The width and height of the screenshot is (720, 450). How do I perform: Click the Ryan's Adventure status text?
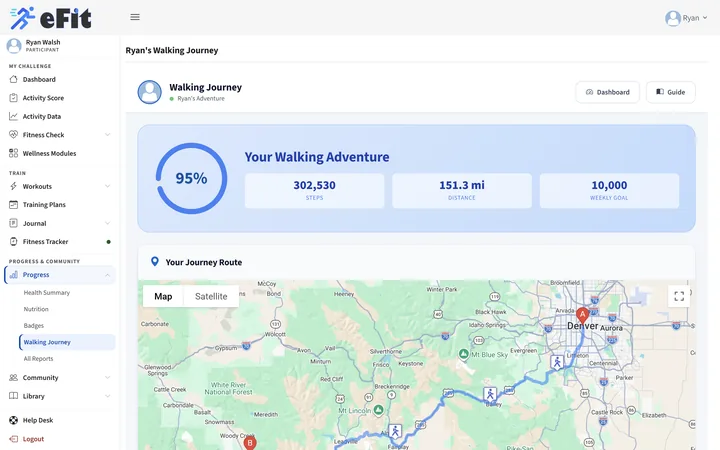pyautogui.click(x=201, y=99)
